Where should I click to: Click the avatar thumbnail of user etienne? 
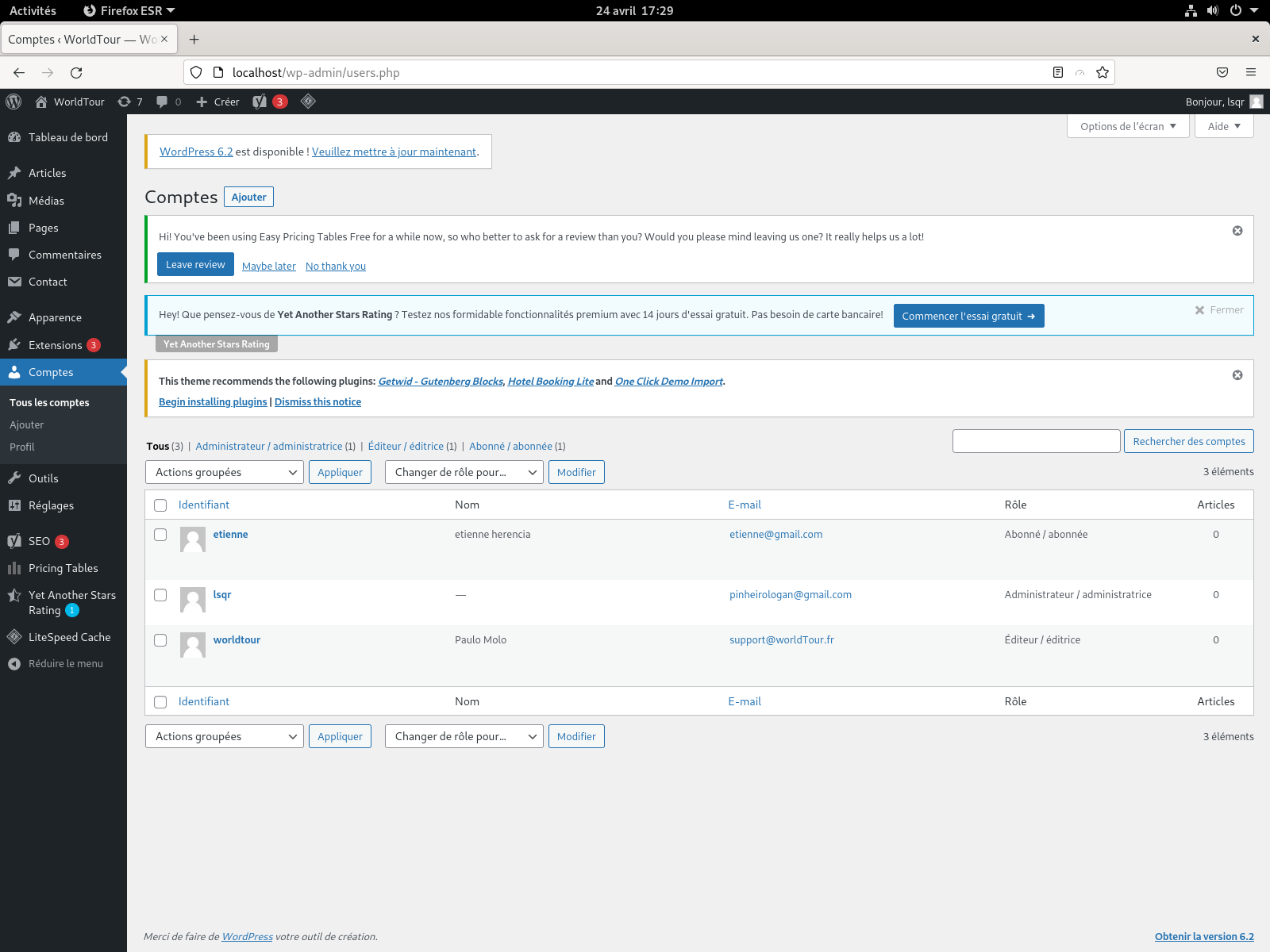click(x=193, y=539)
